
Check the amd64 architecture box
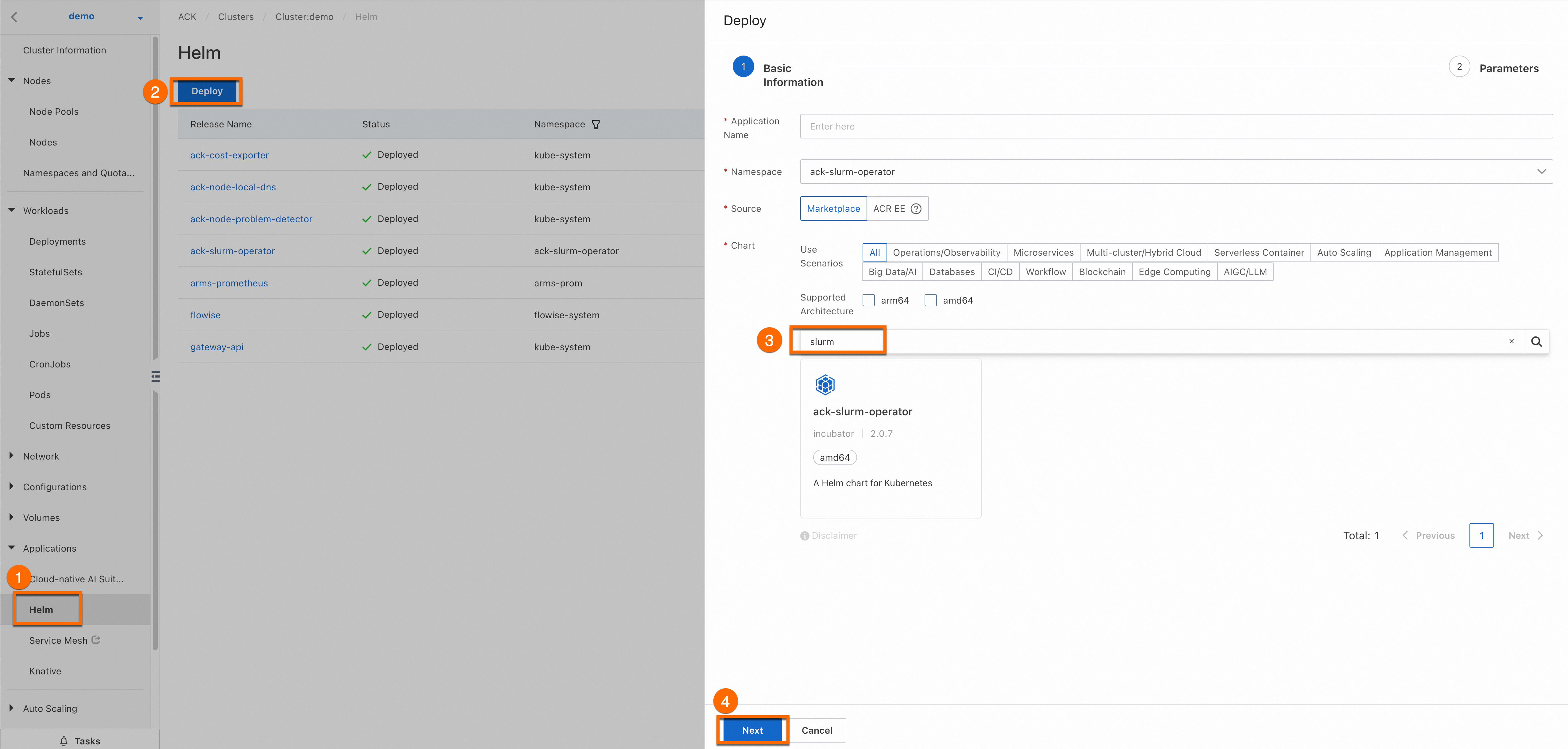click(x=930, y=300)
